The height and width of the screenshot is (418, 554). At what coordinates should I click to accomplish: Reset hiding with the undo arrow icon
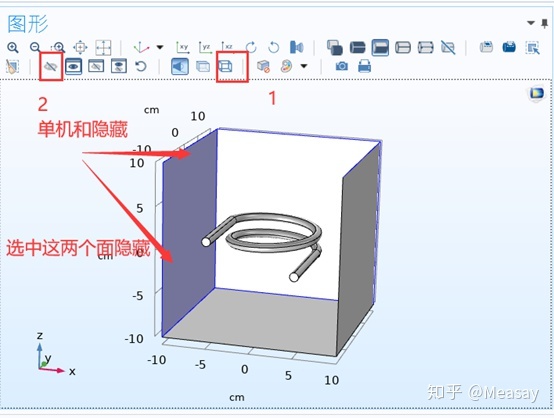click(x=141, y=66)
